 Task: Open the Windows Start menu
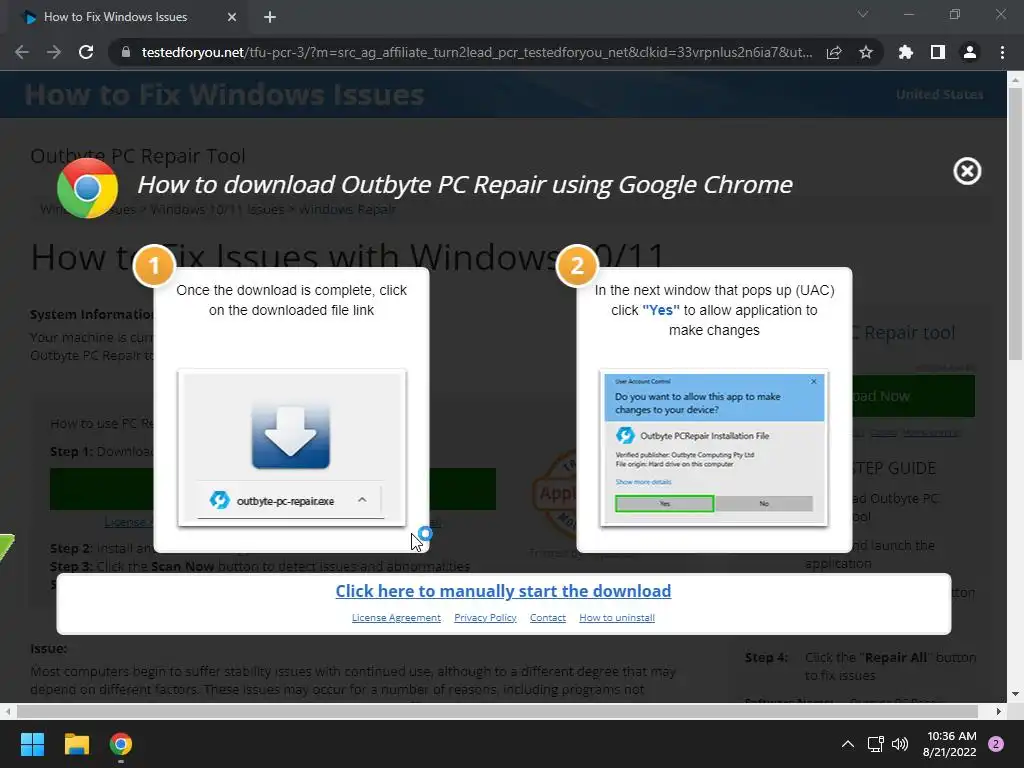pyautogui.click(x=32, y=744)
